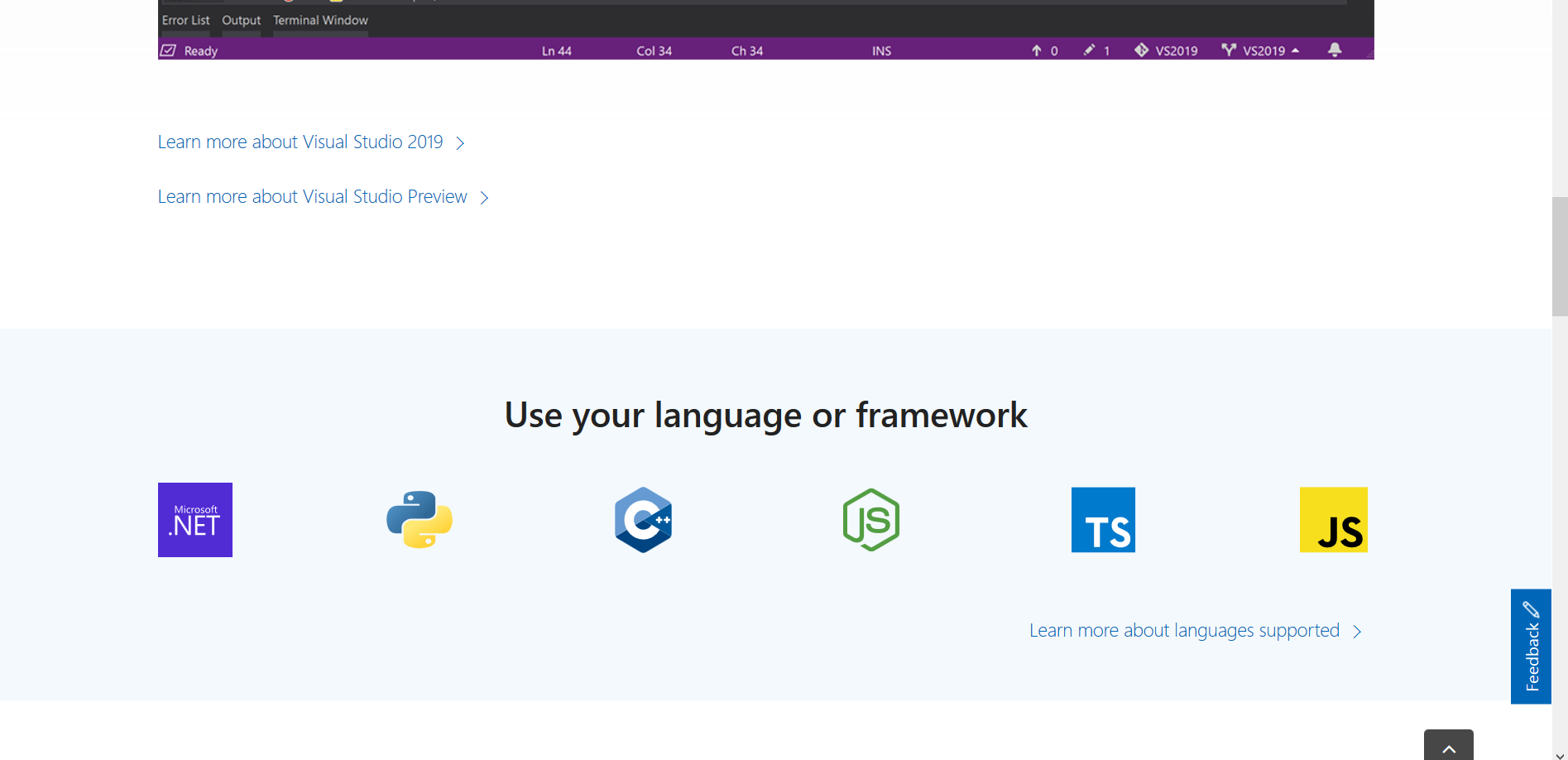Click the JavaScript JS icon
The width and height of the screenshot is (1568, 760).
click(x=1334, y=520)
